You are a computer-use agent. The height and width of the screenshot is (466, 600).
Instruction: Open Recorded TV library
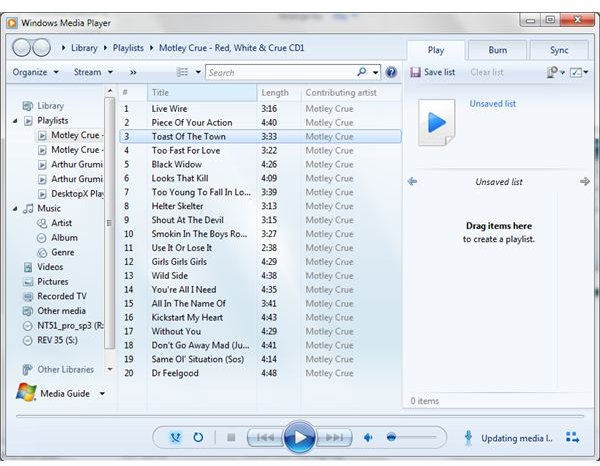(62, 296)
